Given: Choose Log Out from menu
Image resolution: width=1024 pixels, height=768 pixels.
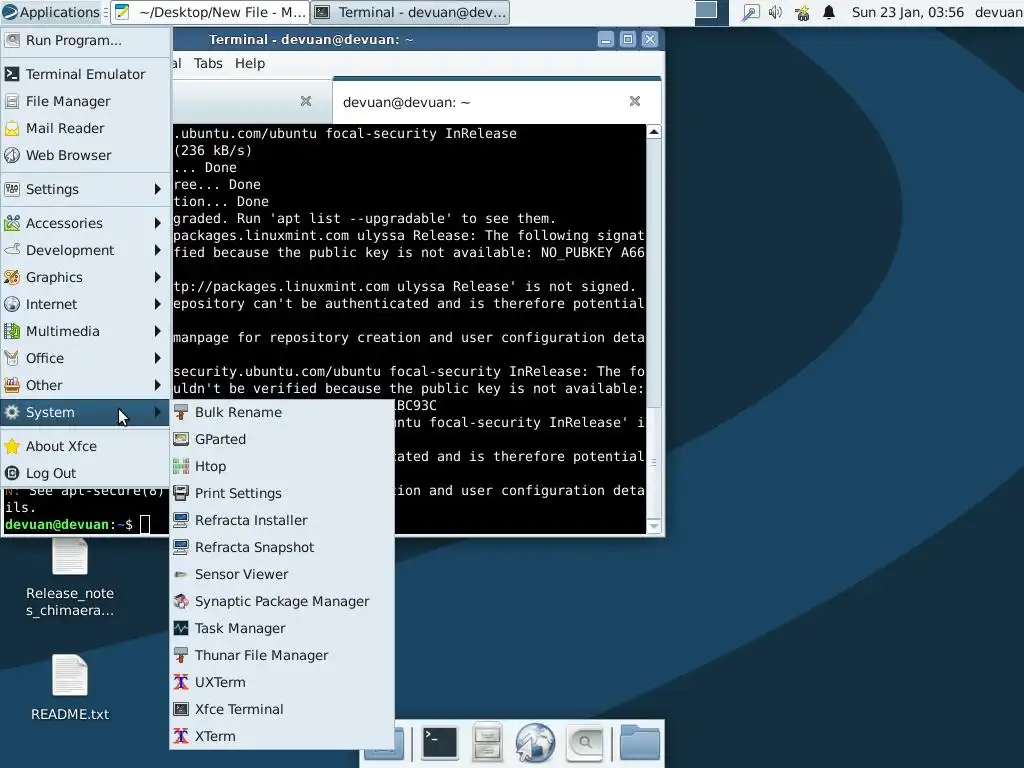Looking at the screenshot, I should tap(85, 473).
